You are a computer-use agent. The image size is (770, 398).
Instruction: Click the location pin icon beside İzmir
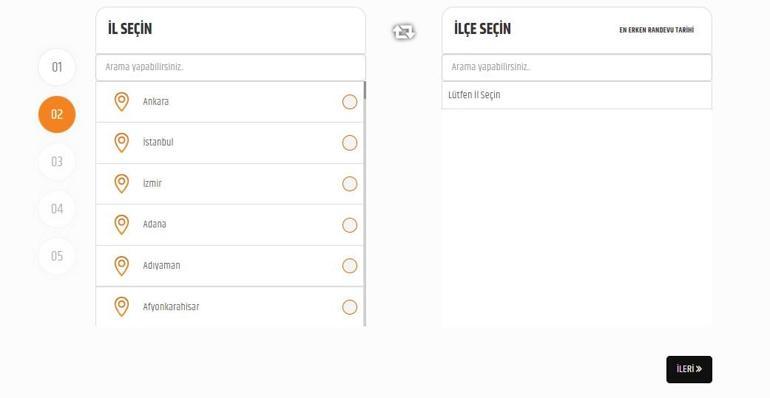pos(121,184)
